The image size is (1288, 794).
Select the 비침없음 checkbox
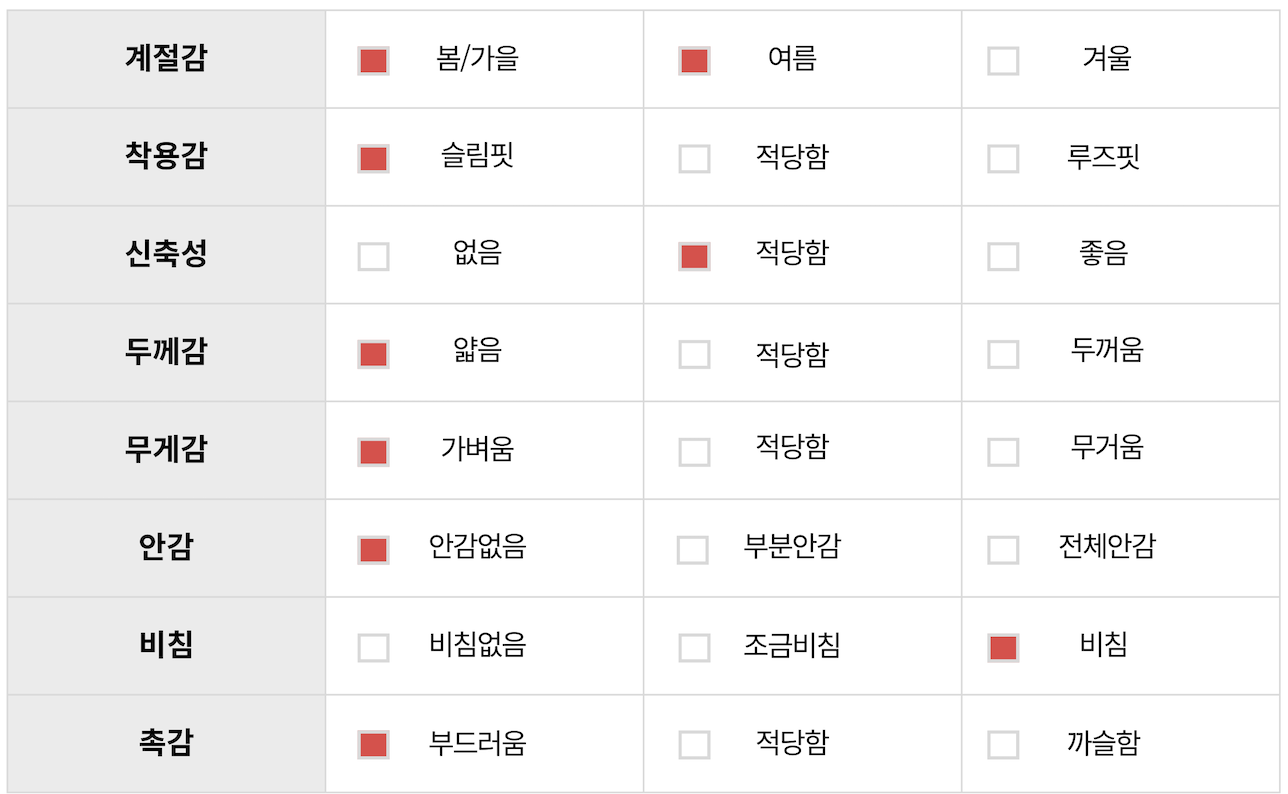pos(373,648)
